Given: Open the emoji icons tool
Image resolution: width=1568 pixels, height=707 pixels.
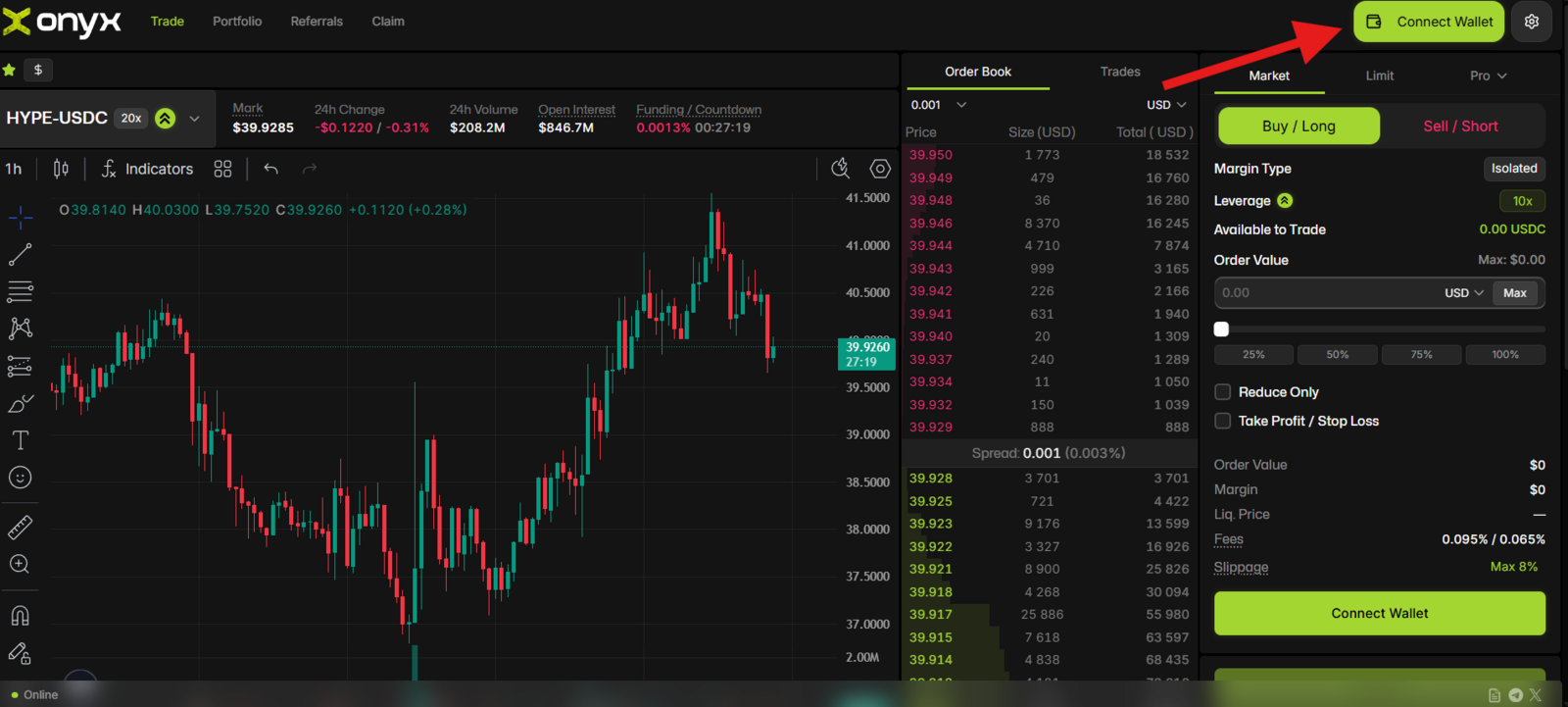Looking at the screenshot, I should [x=21, y=478].
